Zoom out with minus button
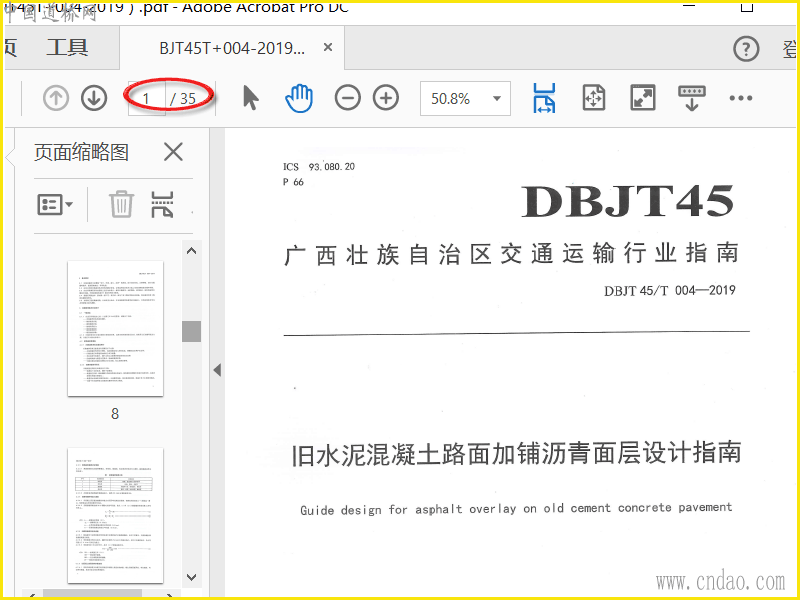 [347, 98]
